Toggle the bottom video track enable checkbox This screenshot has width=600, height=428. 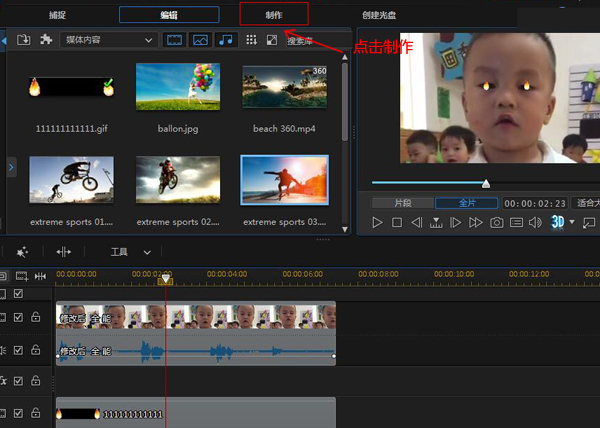pos(18,413)
